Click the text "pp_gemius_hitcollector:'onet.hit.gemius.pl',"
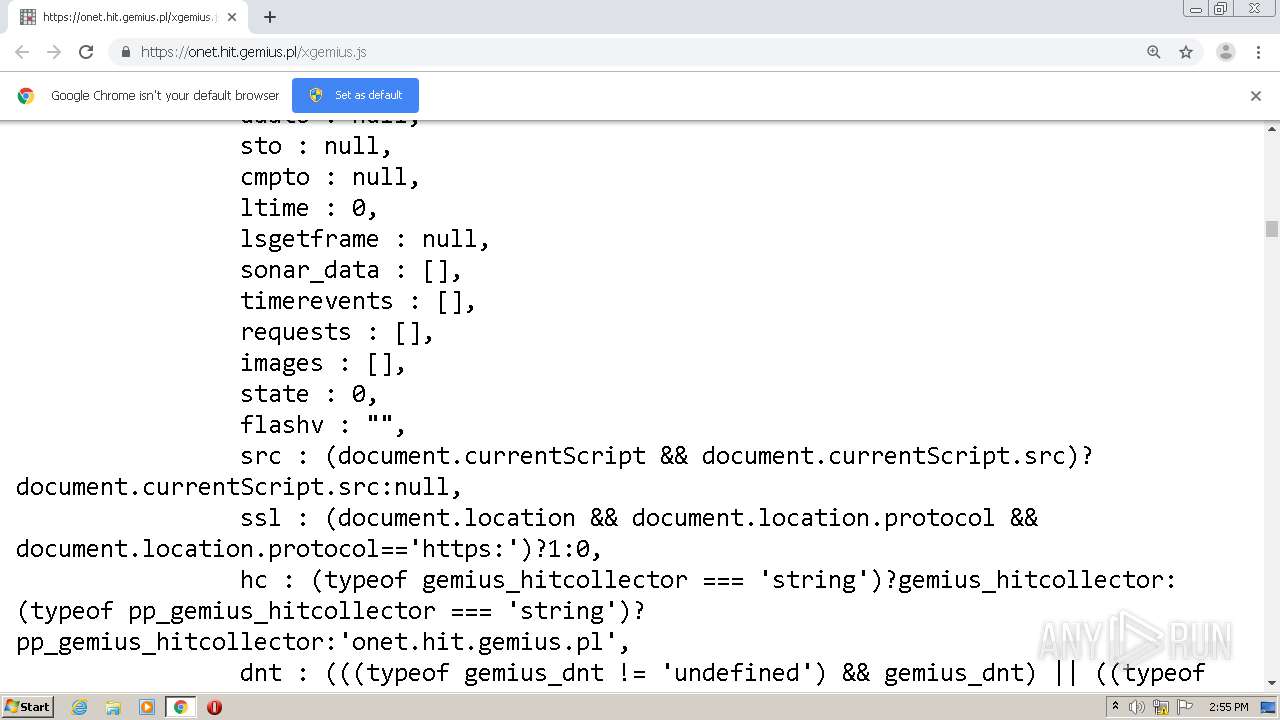This screenshot has width=1280, height=720. click(x=323, y=642)
